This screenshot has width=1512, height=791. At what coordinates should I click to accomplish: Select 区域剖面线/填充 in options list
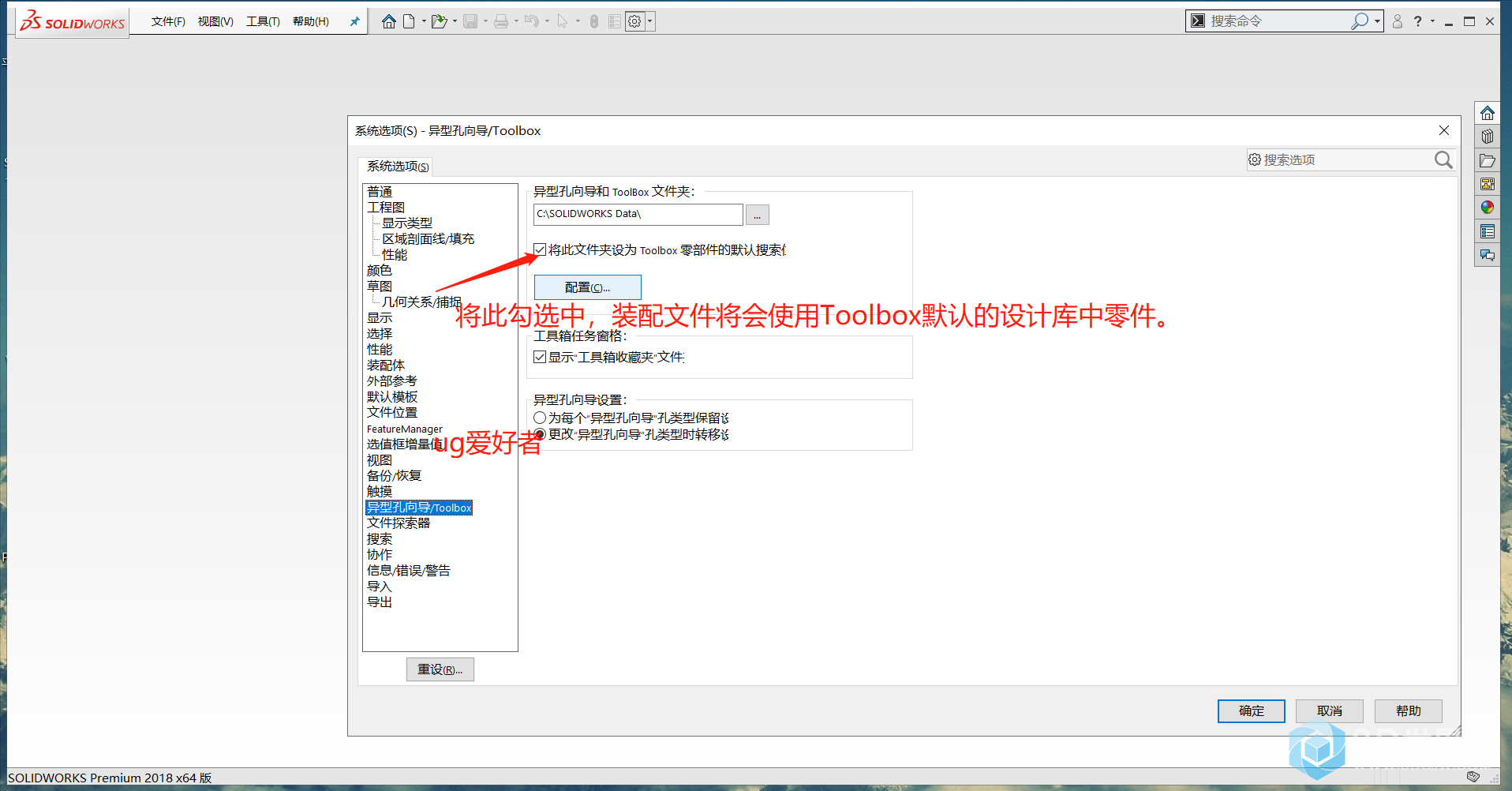pos(429,239)
